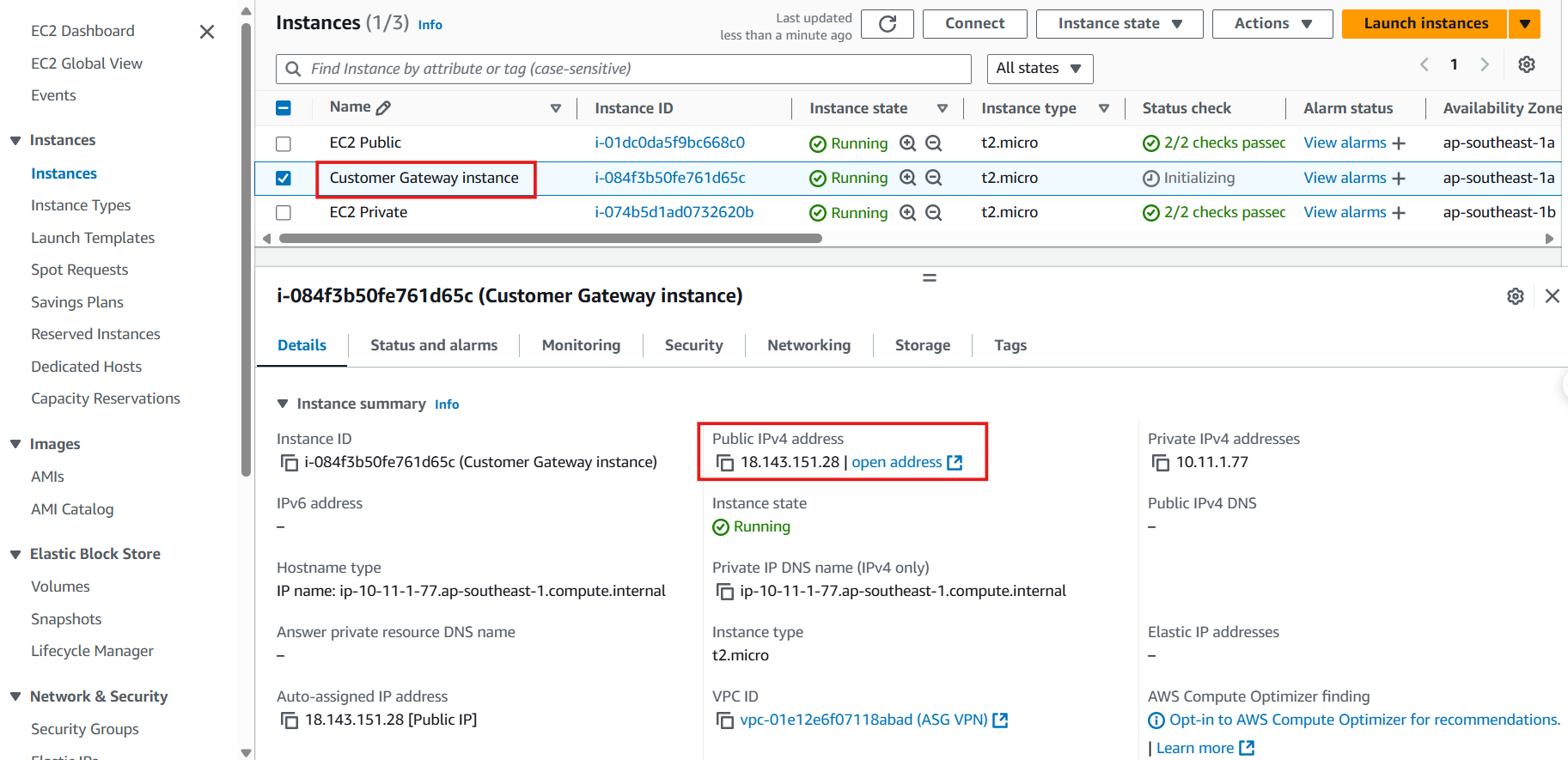Click the Connect button
This screenshot has height=760, width=1568.
(974, 24)
